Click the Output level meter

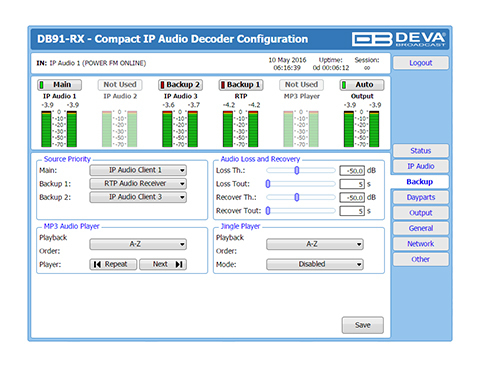point(362,129)
